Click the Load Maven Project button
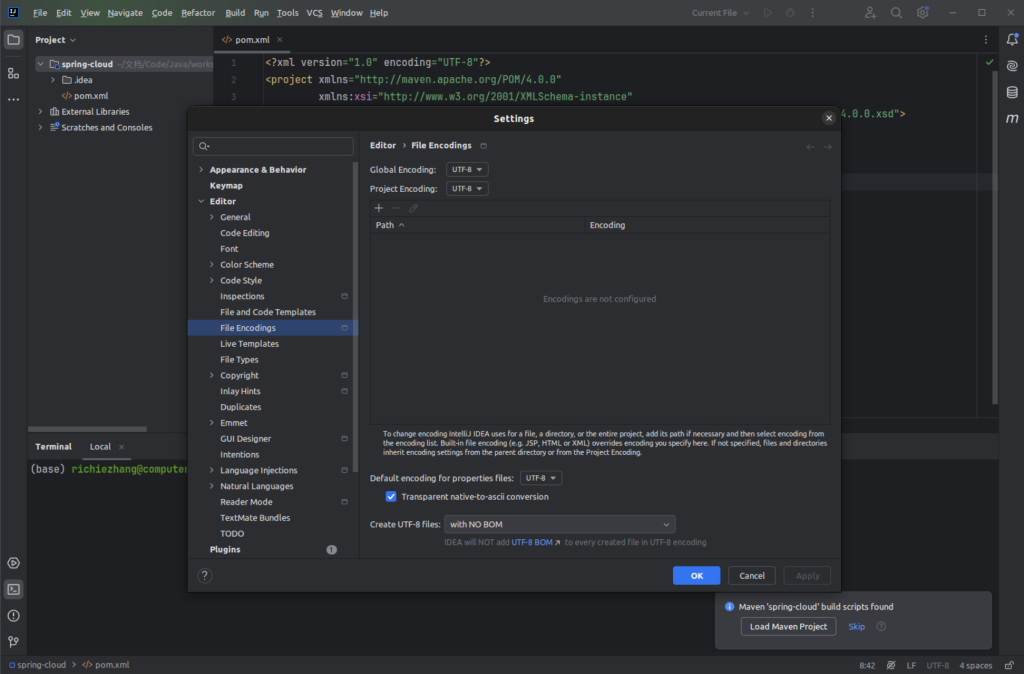Viewport: 1024px width, 674px height. pos(788,626)
